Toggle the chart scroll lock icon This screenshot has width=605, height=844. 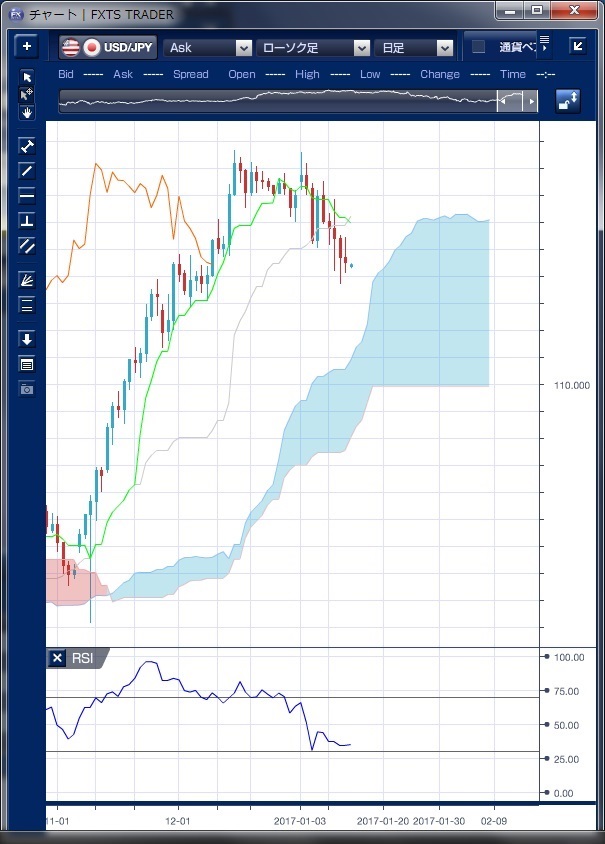568,101
